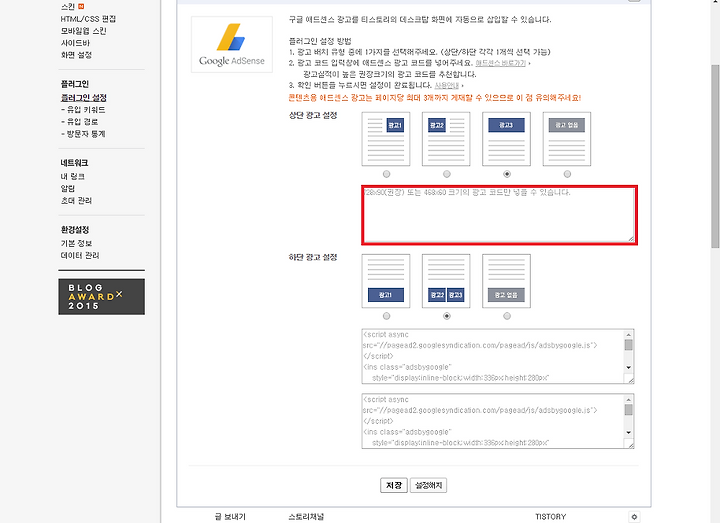The image size is (720, 523).
Task: Click the page vertical scrollbar thumb
Action: (715, 156)
